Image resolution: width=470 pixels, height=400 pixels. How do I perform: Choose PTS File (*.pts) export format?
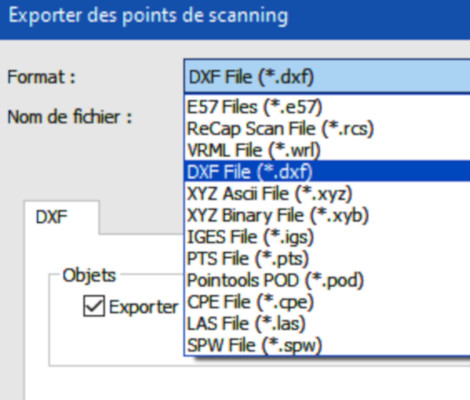click(327, 258)
